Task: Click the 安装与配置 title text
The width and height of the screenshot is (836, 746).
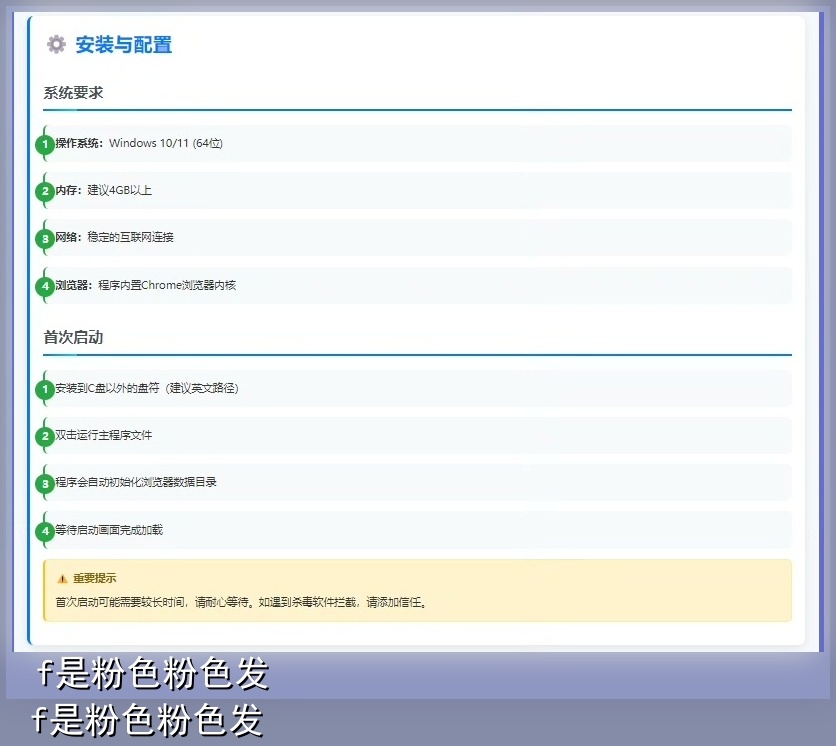Action: (124, 44)
